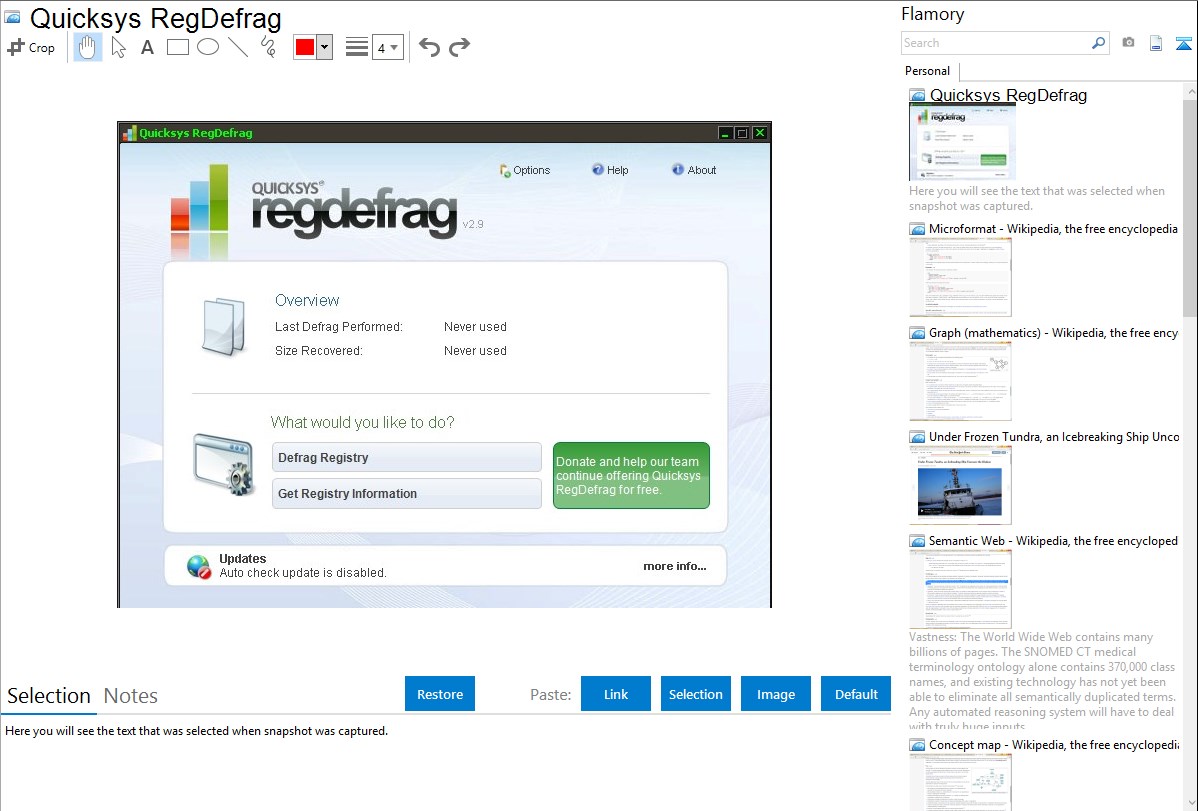Image resolution: width=1198 pixels, height=811 pixels.
Task: Open the line width dropdown showing 4
Action: (x=388, y=47)
